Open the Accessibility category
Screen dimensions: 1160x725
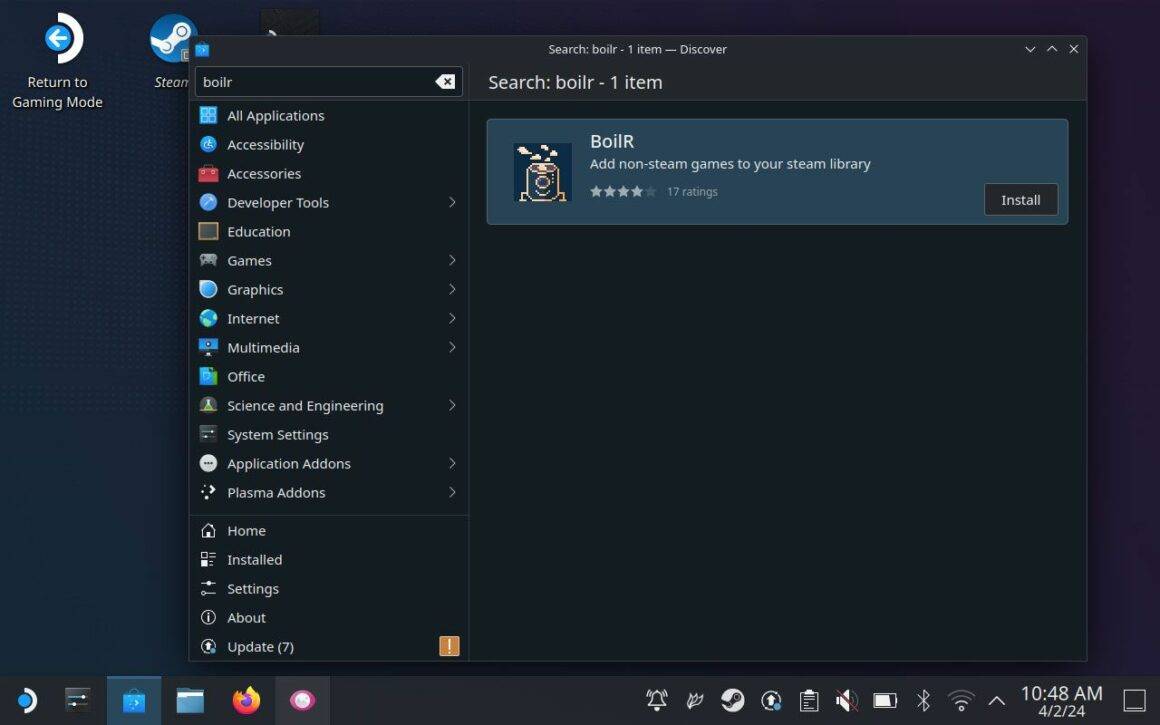pyautogui.click(x=328, y=144)
